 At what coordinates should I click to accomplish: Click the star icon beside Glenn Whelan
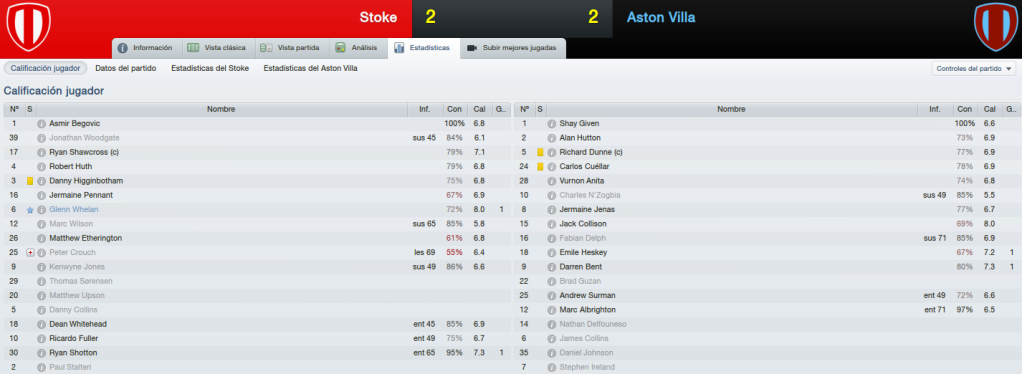(30, 210)
